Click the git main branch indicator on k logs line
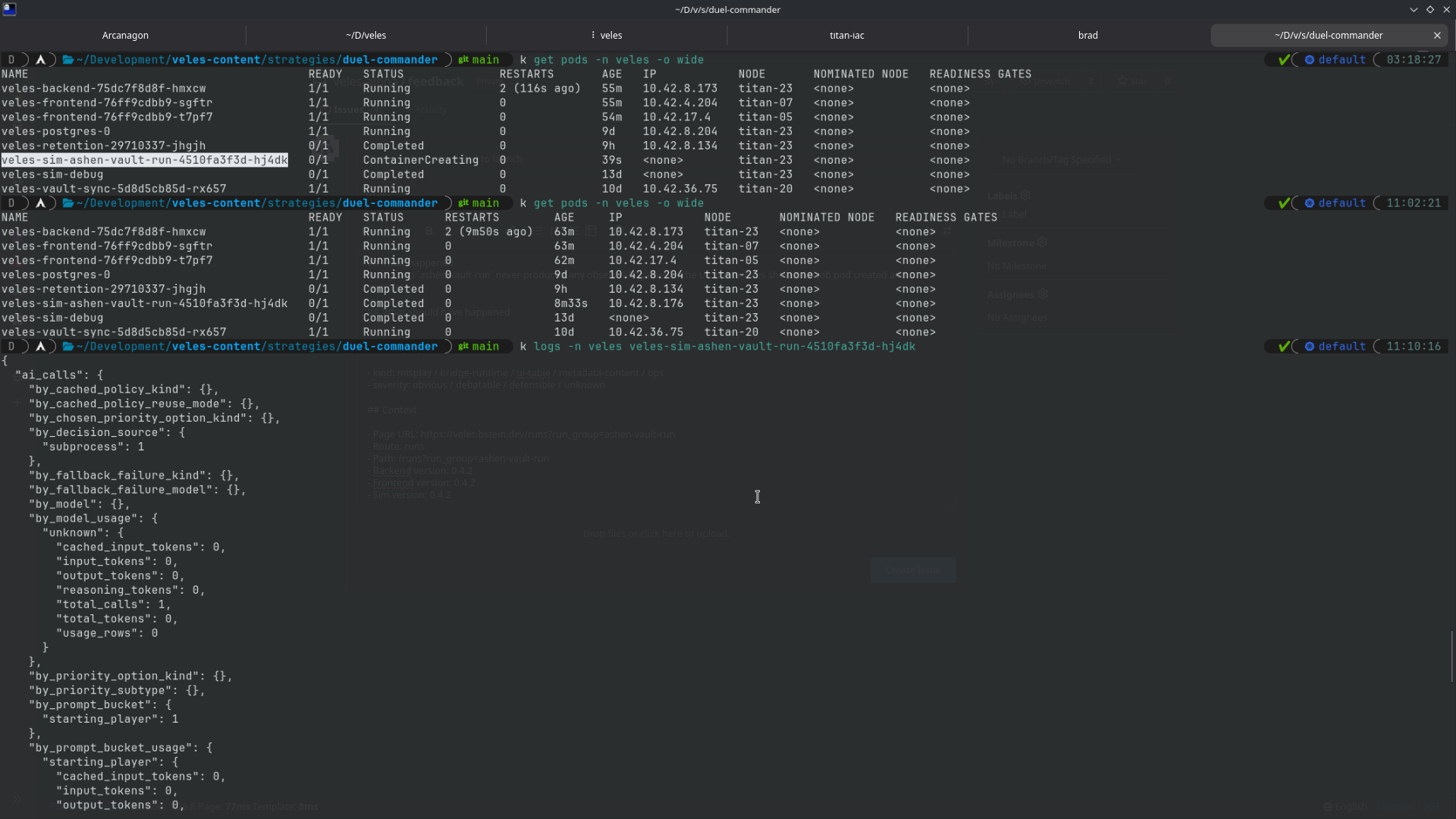The height and width of the screenshot is (819, 1456). pos(479,347)
